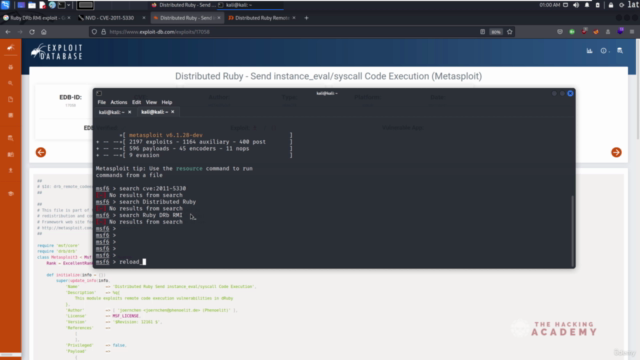Open the Kali applications menu icon
640x360 pixels.
[5, 5]
